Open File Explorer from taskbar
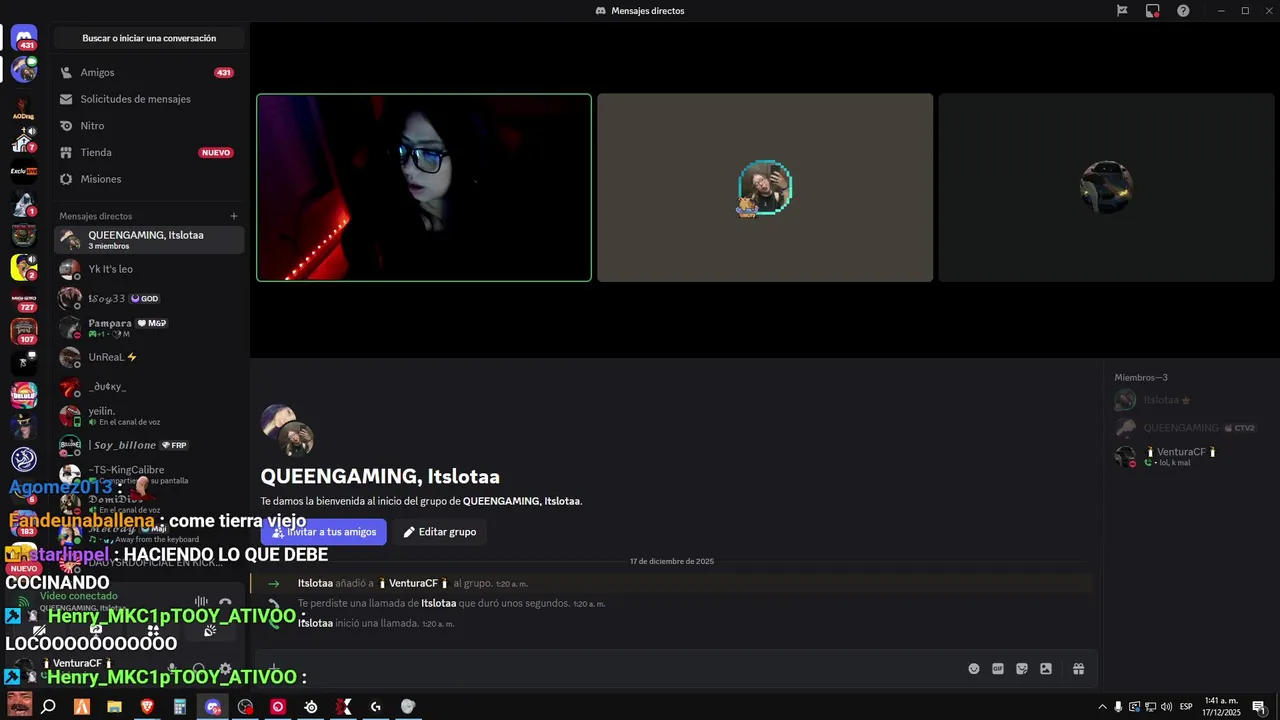 (114, 707)
